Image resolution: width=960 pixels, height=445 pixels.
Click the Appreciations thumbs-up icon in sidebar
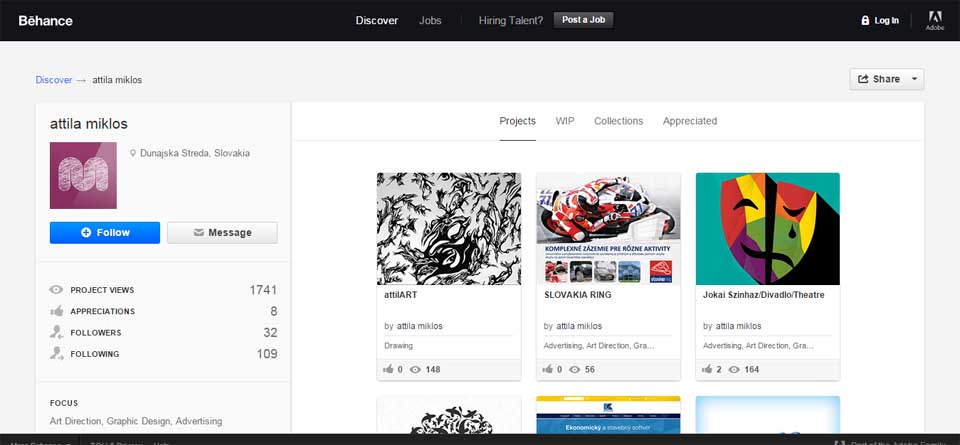coord(57,311)
